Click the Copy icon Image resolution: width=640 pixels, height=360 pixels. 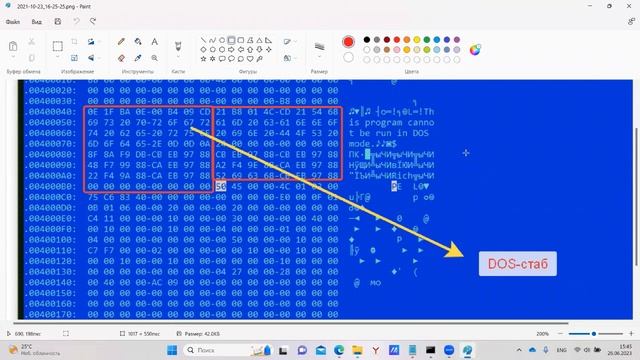click(x=31, y=58)
